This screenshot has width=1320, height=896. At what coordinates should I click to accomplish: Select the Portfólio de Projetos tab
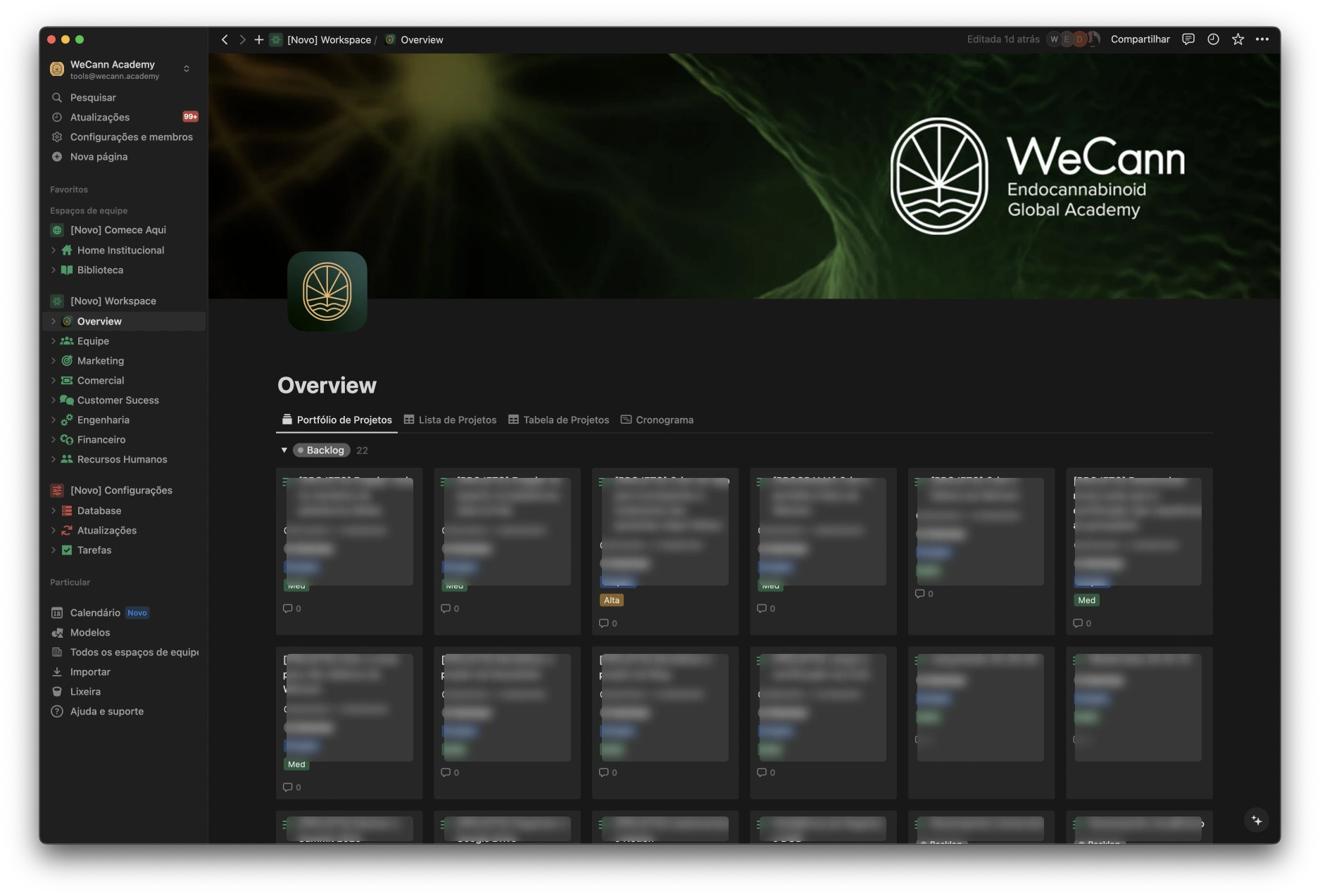coord(337,419)
